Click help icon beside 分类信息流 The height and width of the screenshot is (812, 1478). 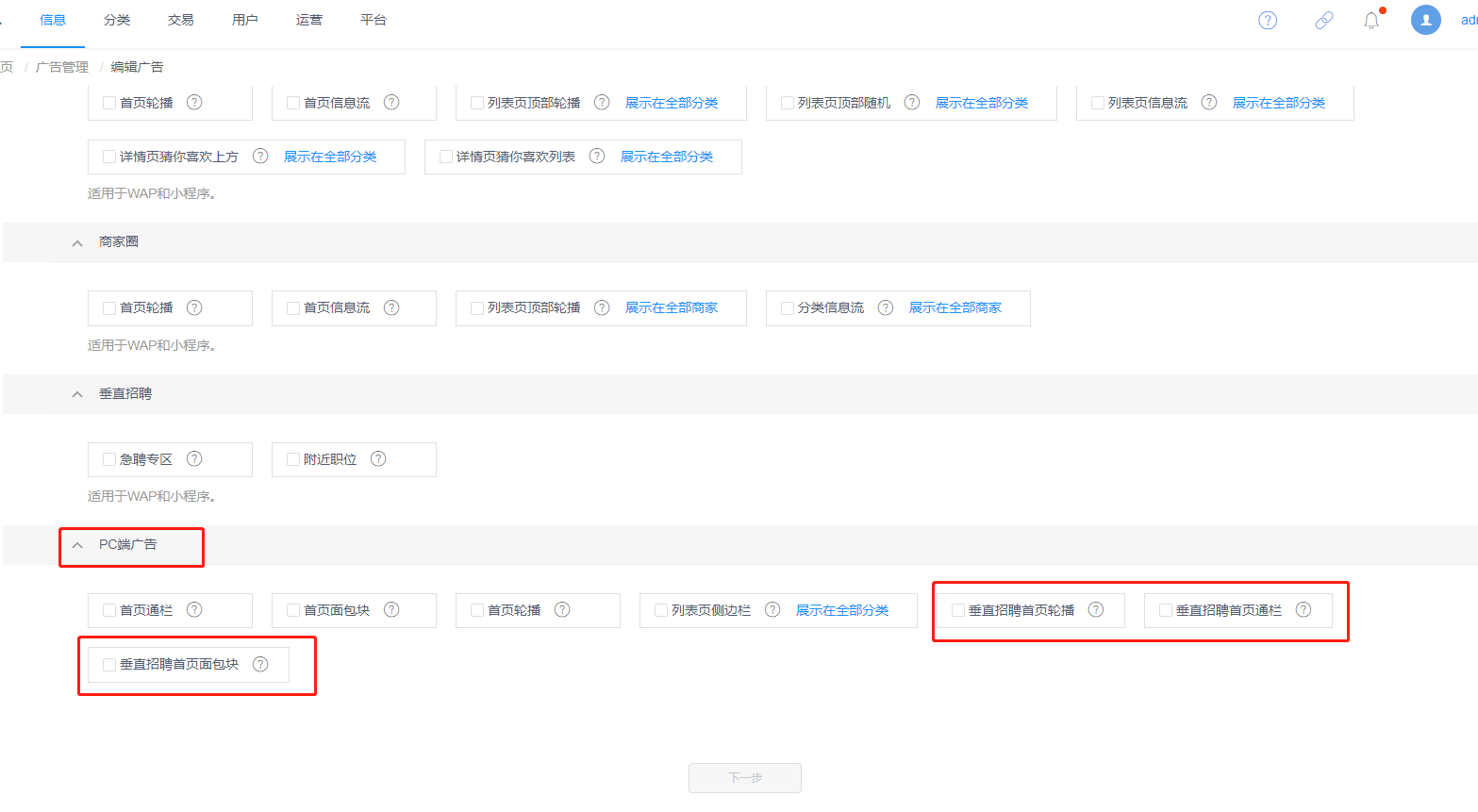886,307
